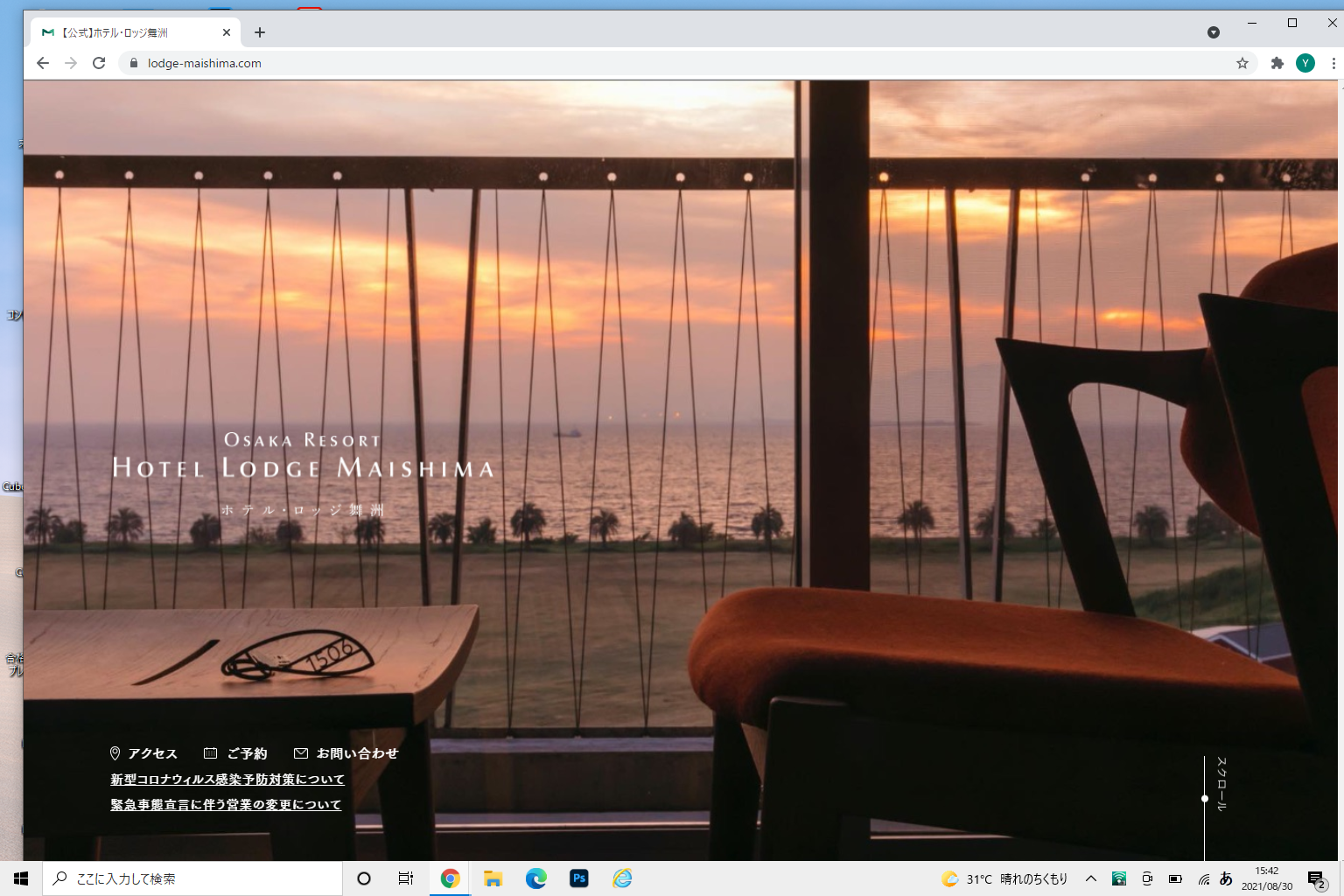Open the アクセス link
This screenshot has height=896, width=1344.
coord(144,753)
